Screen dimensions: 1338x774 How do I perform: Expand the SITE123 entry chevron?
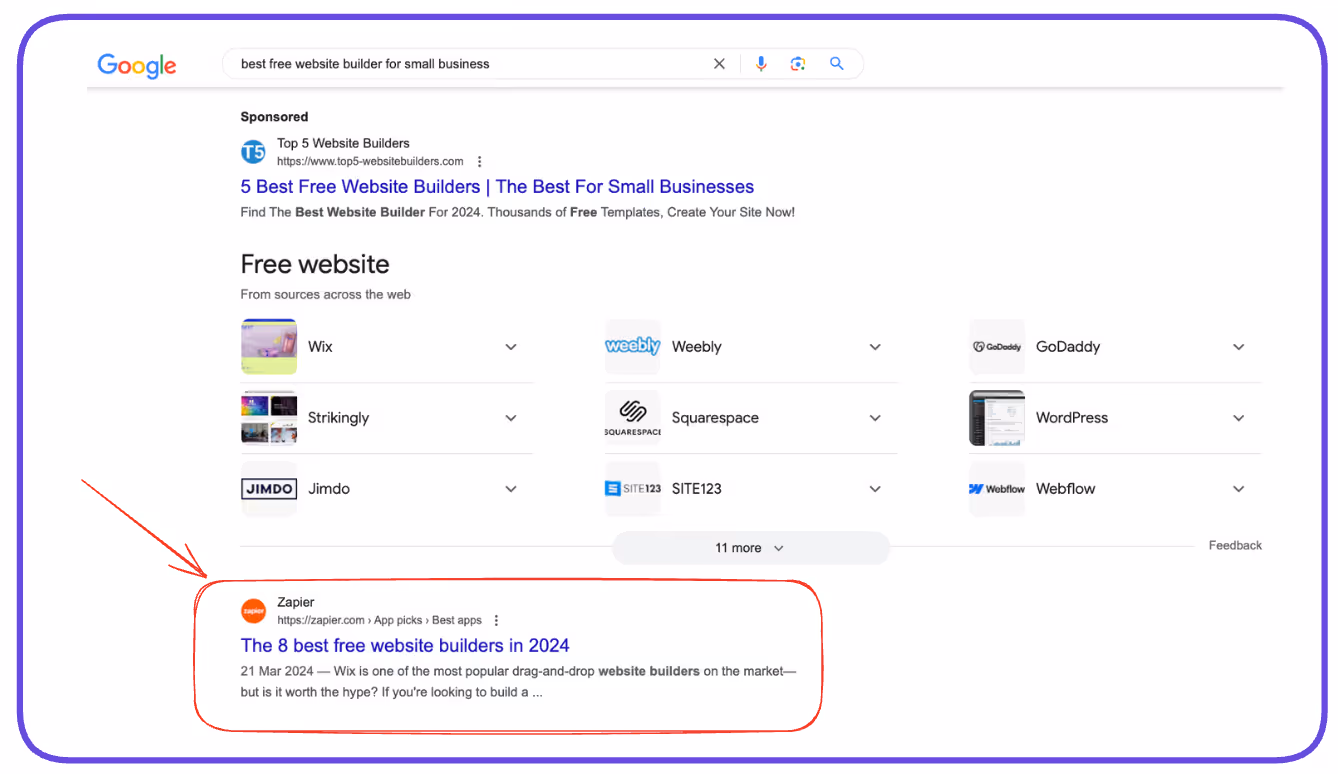pos(875,489)
